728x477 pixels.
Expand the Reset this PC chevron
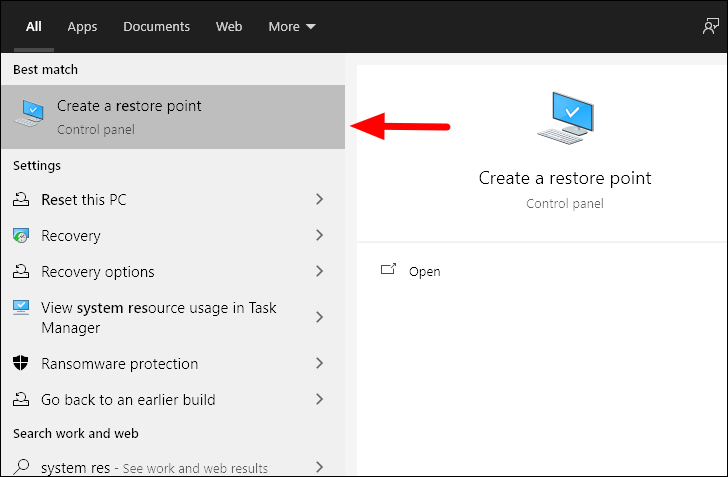point(319,199)
